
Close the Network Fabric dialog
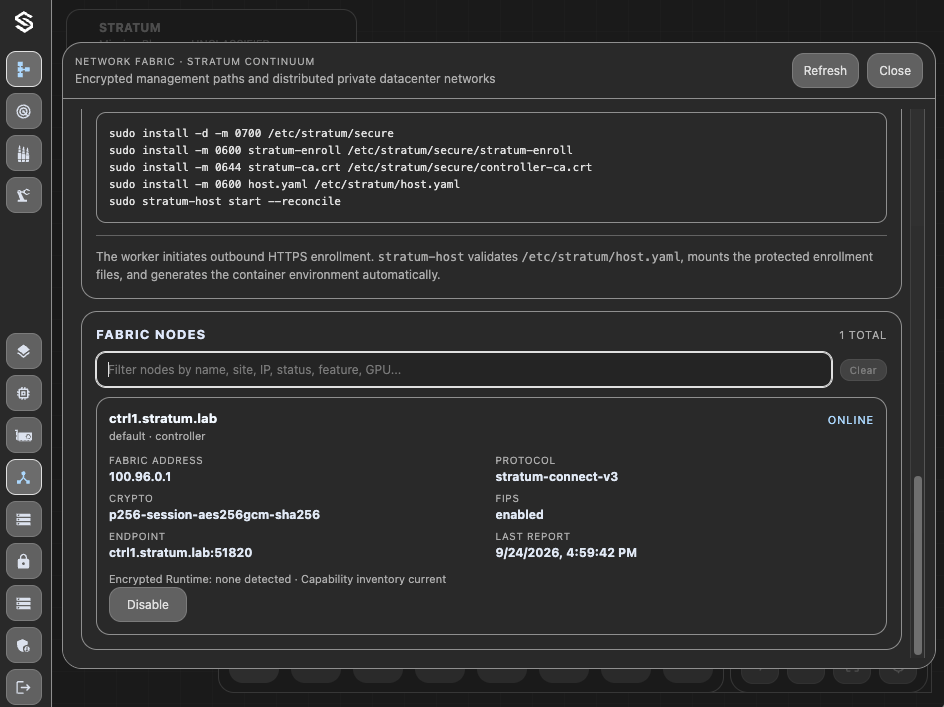895,70
